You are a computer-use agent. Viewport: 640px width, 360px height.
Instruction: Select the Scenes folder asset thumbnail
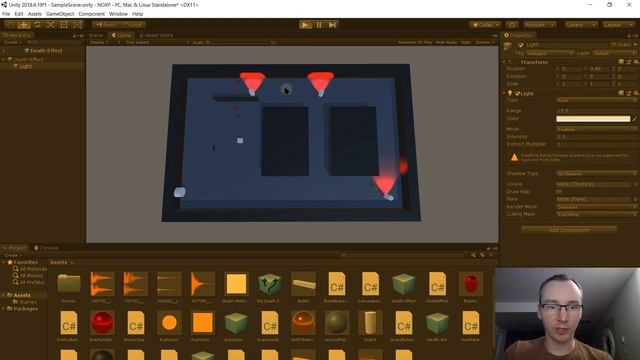click(x=69, y=284)
